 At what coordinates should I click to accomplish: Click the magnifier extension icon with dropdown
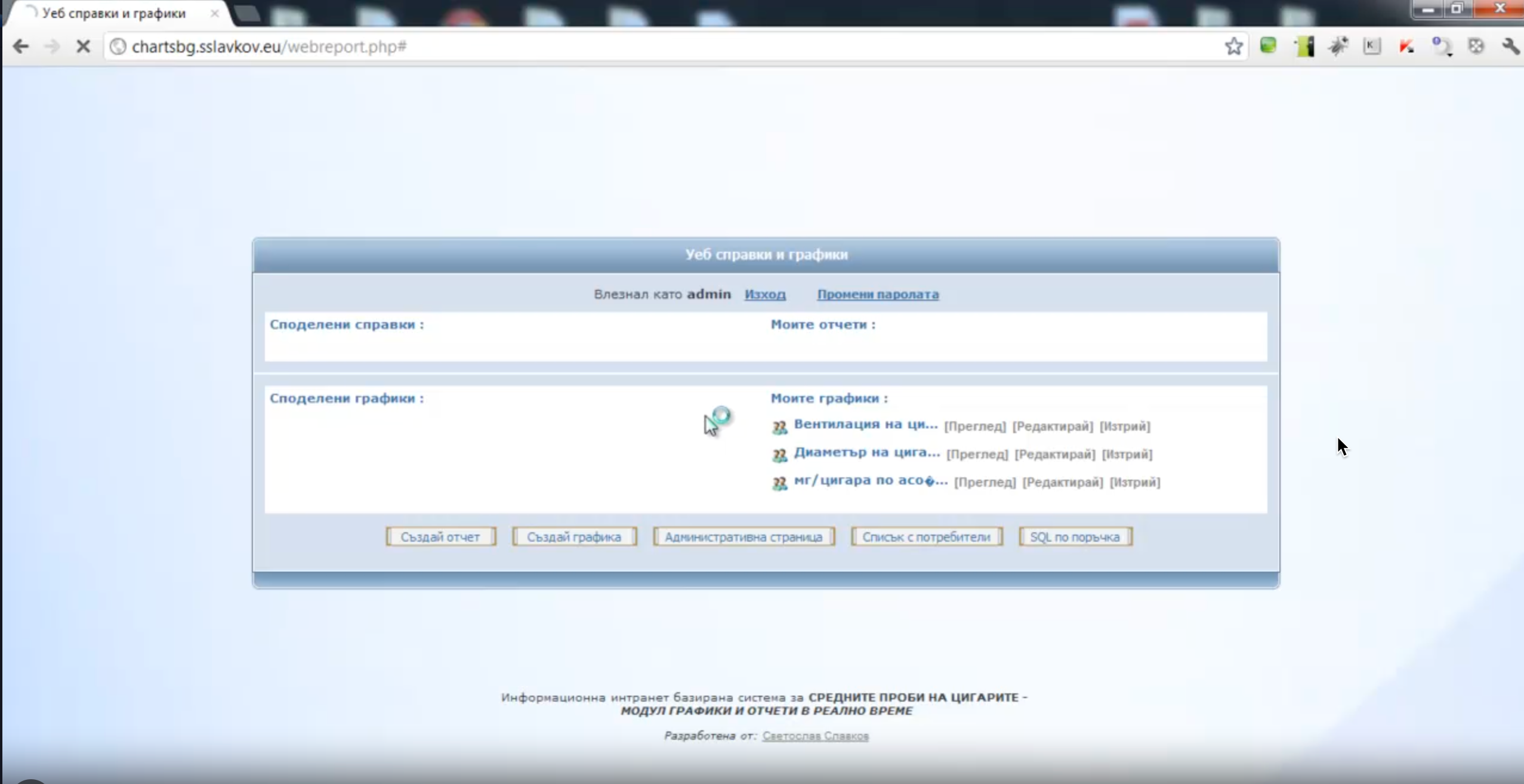(x=1442, y=47)
